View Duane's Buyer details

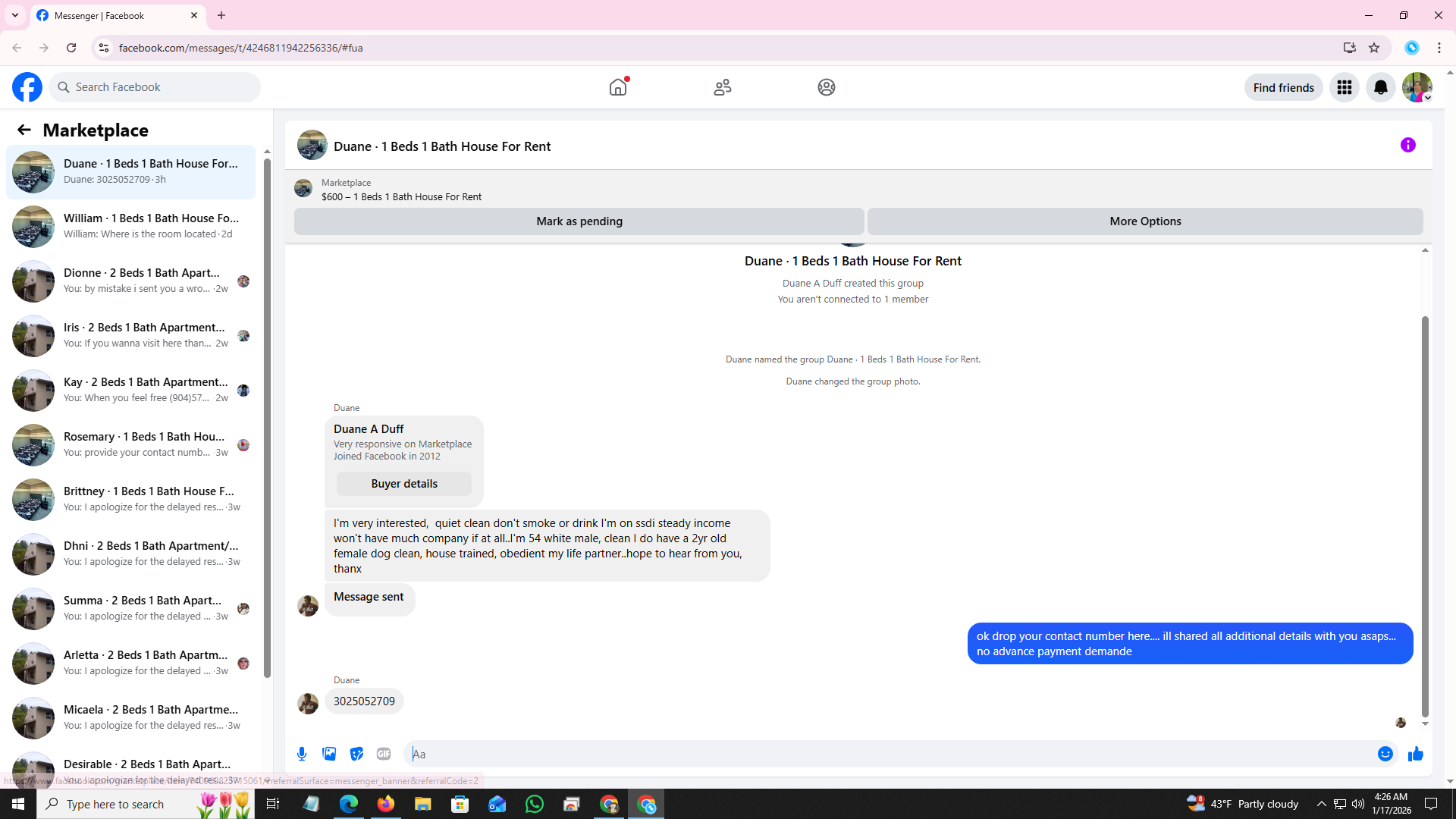click(x=403, y=484)
